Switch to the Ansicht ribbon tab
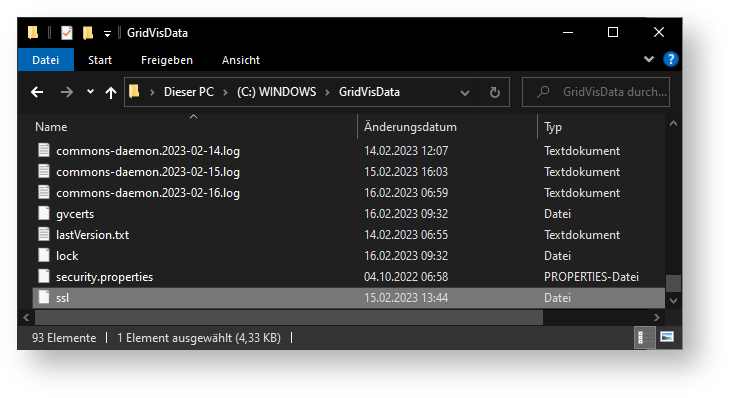Viewport: 731px width, 398px height. pos(241,60)
